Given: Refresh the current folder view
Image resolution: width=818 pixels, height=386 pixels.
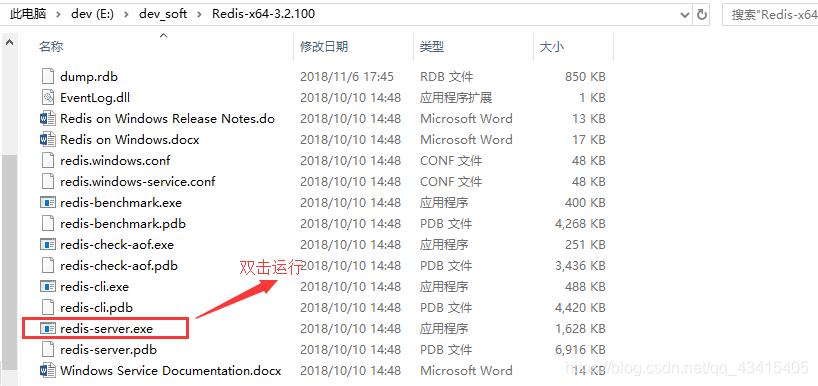Looking at the screenshot, I should coord(702,15).
